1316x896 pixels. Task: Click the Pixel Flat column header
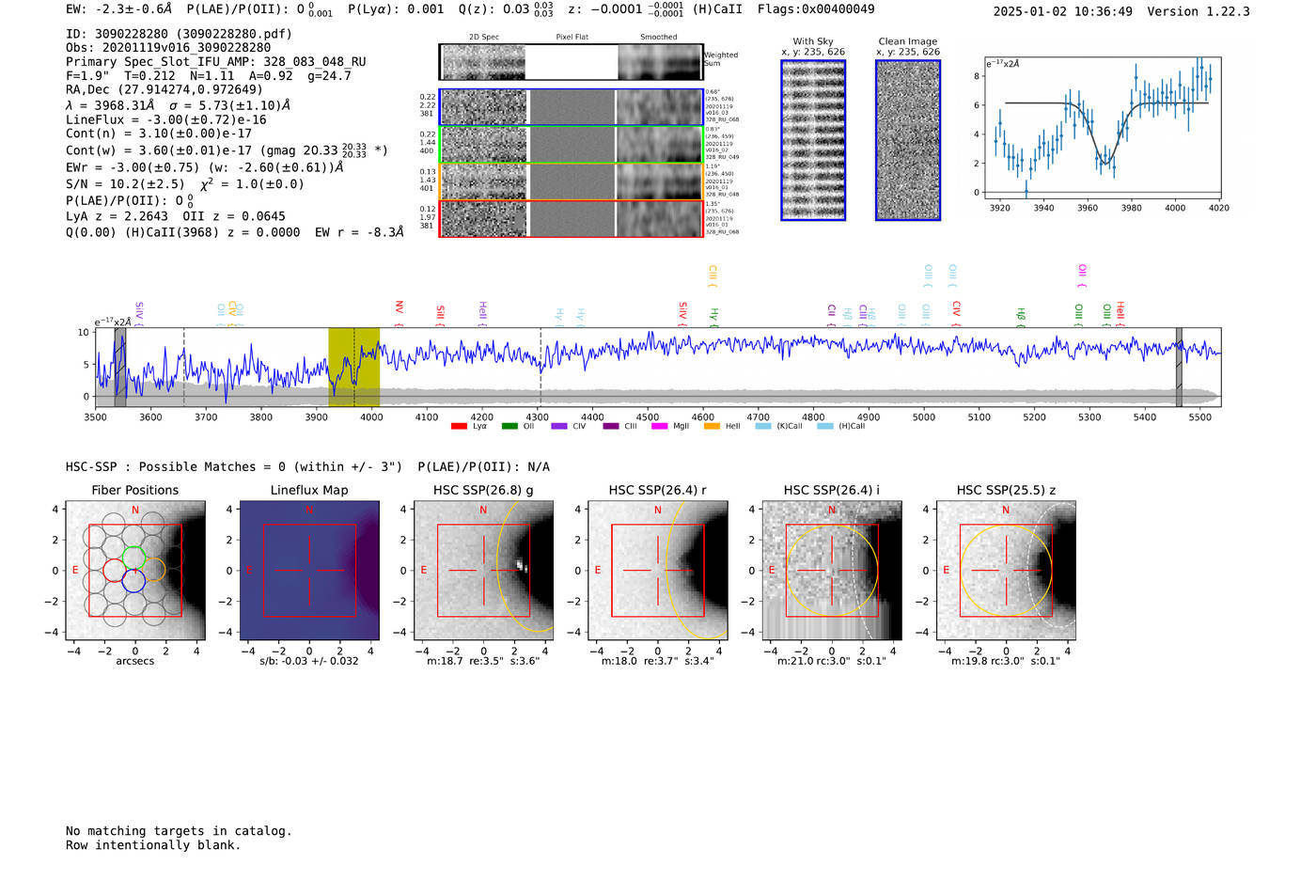click(x=572, y=38)
